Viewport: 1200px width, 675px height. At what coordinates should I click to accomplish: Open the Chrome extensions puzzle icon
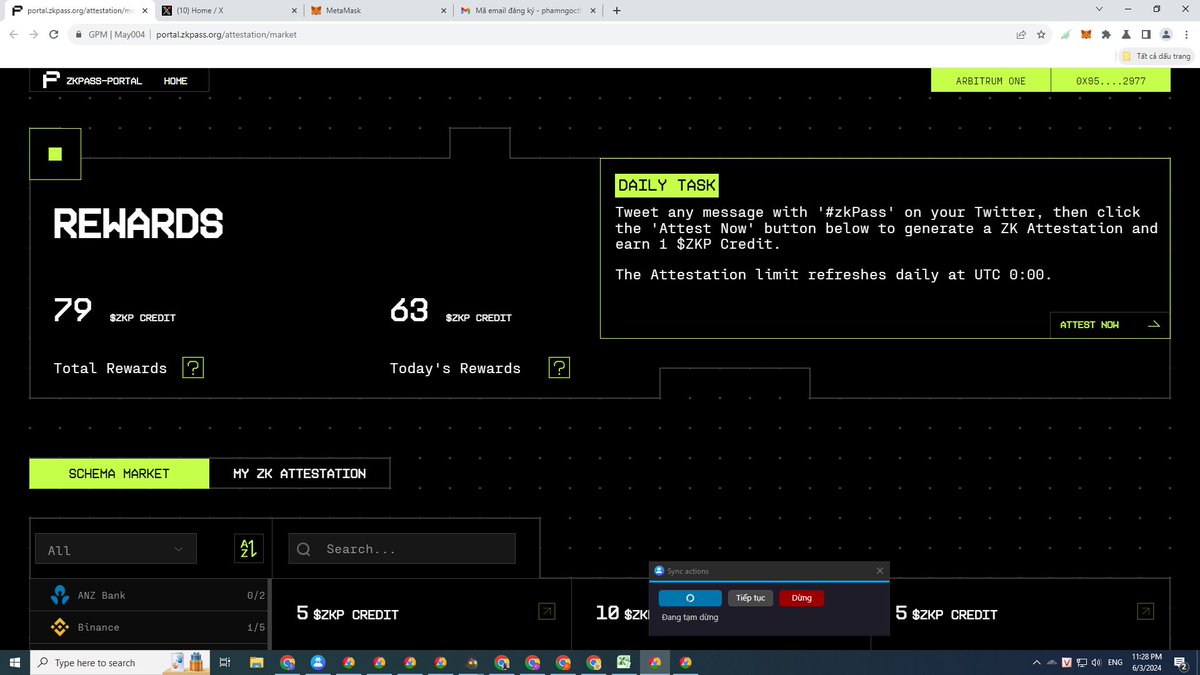(x=1105, y=34)
